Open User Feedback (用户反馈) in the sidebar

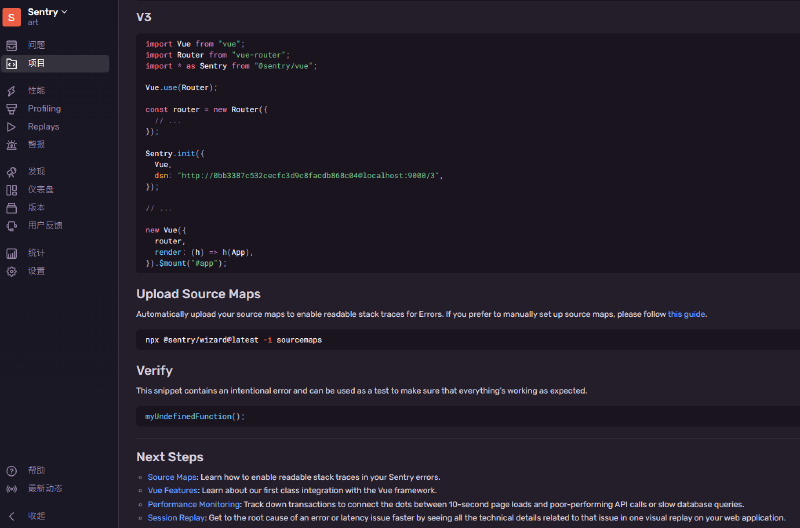45,225
